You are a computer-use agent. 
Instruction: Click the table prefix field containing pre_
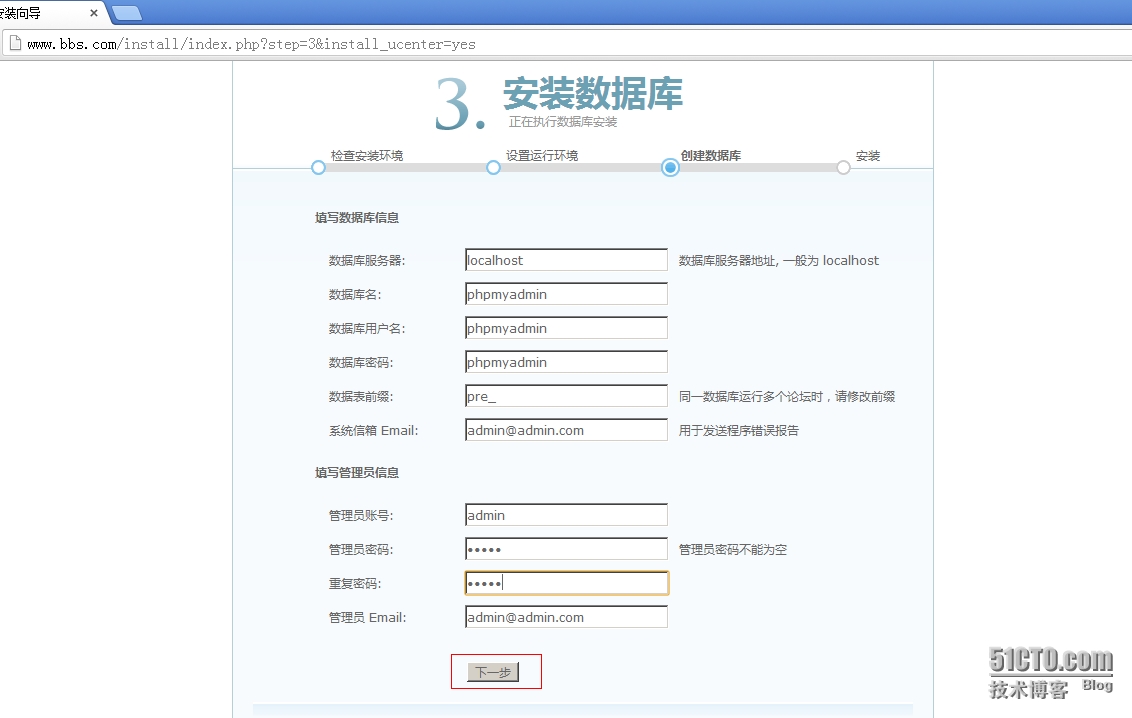[x=566, y=395]
